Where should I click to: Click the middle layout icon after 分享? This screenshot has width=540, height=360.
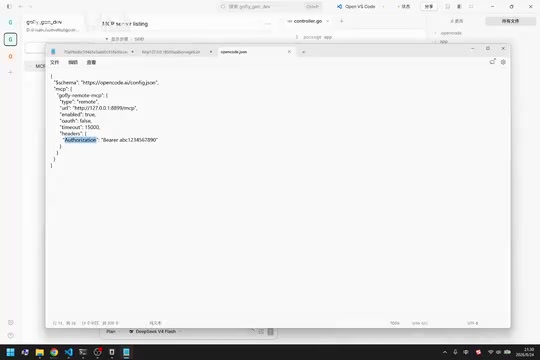pos(459,7)
